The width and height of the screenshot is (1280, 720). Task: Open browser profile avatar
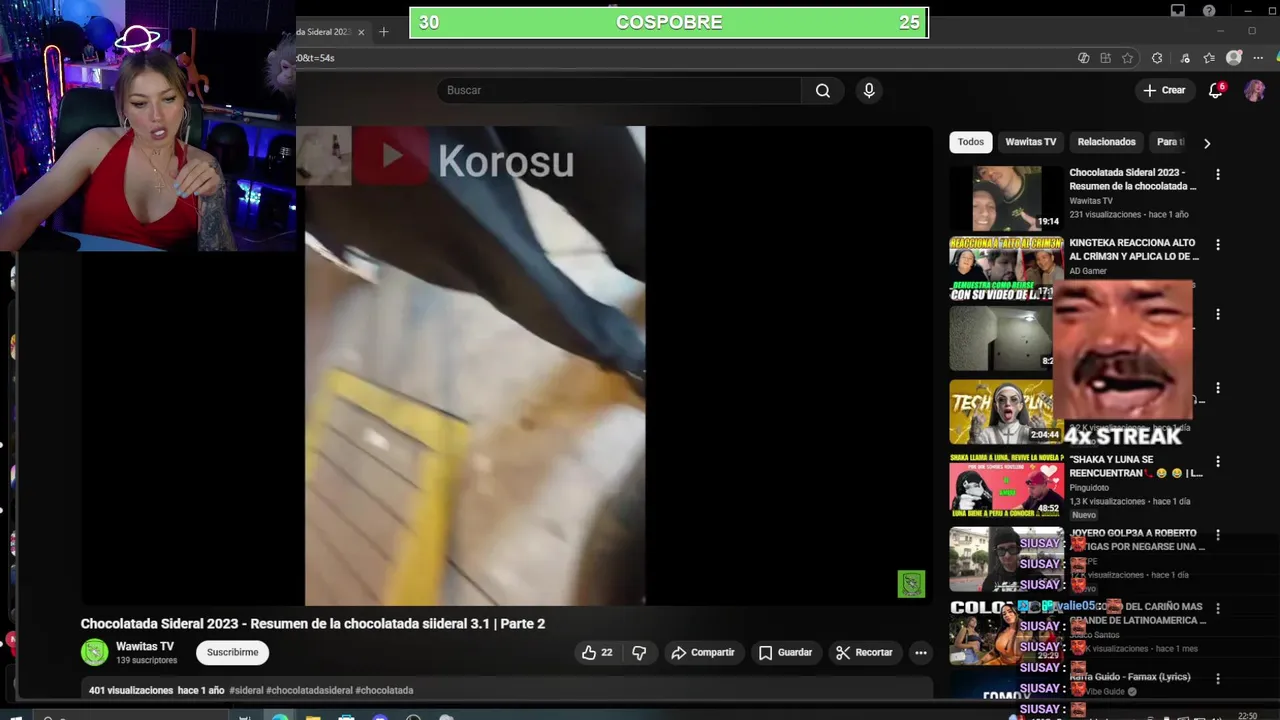[x=1234, y=58]
